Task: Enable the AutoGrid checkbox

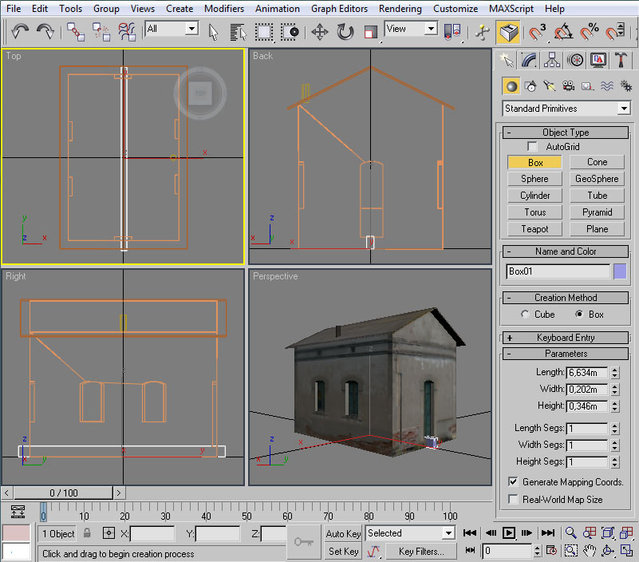Action: (532, 147)
